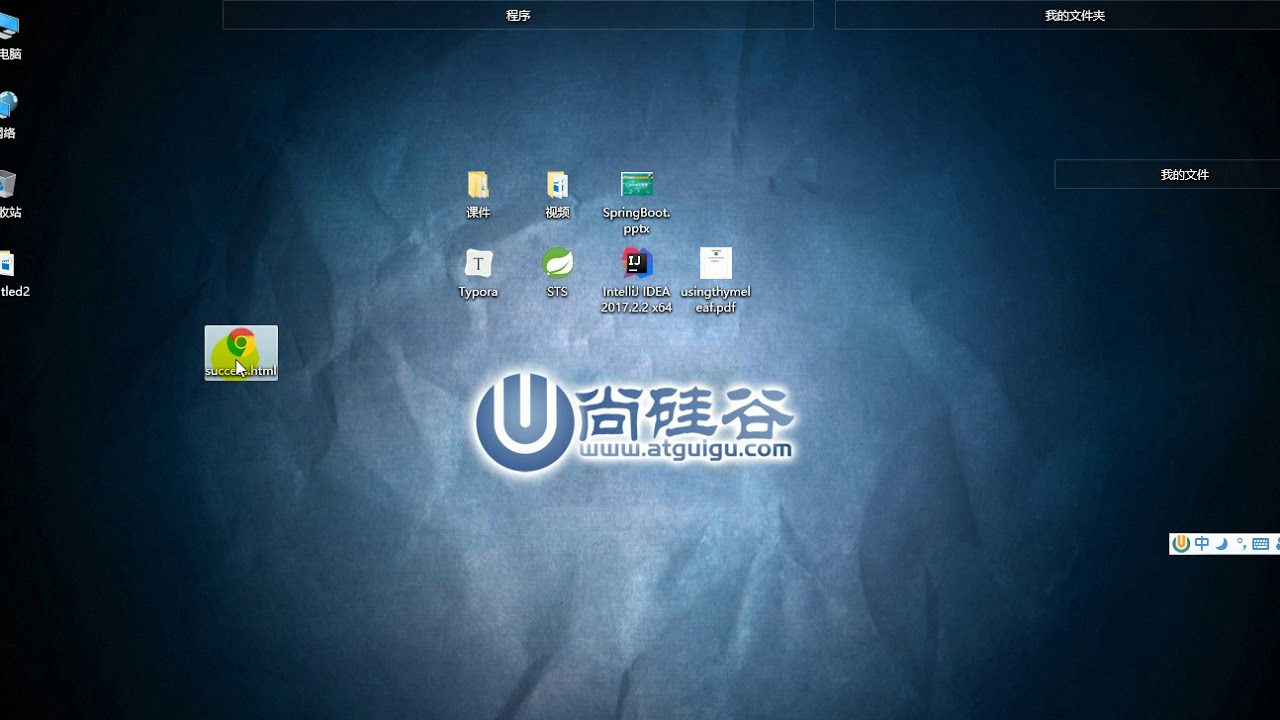
Task: Select the SpringBoot.pptx file
Action: [636, 202]
